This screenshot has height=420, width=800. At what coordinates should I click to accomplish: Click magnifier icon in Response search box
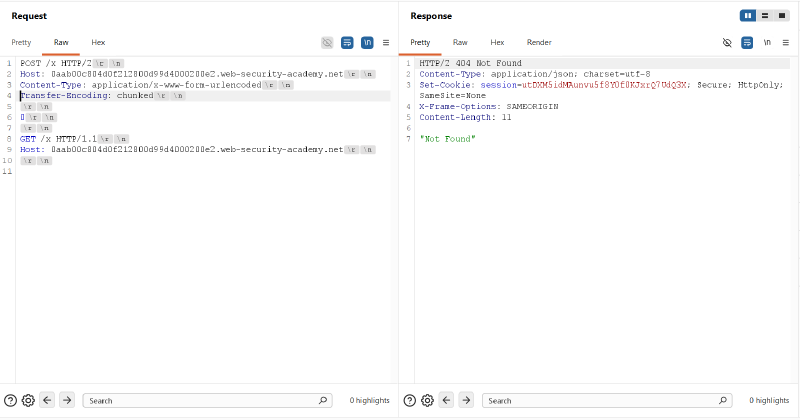click(x=723, y=401)
